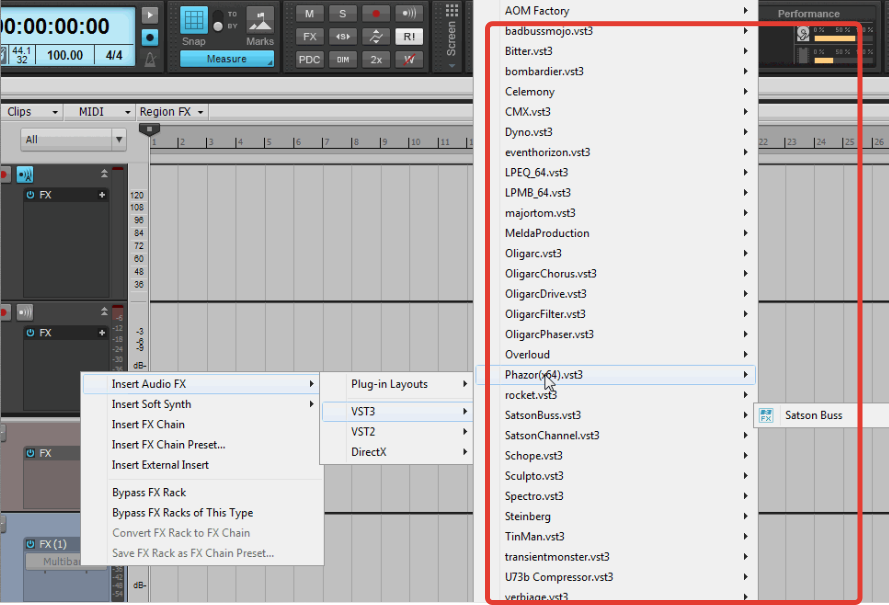
Task: Choose Insert FX Chain
Action: point(201,425)
